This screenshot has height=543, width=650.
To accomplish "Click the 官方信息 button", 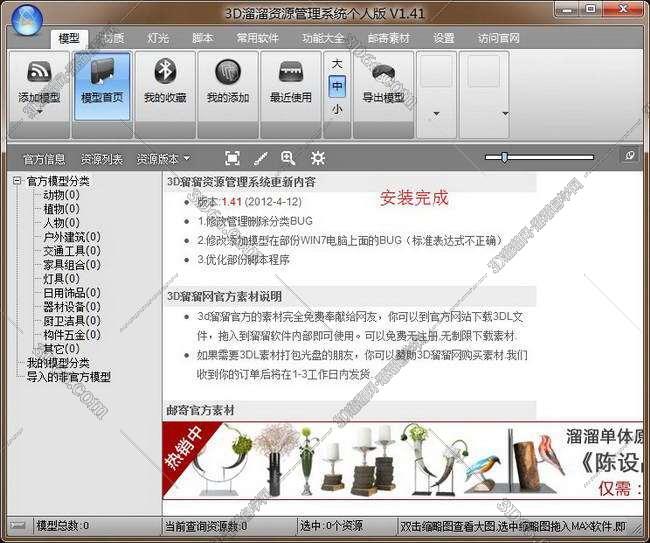I will click(44, 159).
